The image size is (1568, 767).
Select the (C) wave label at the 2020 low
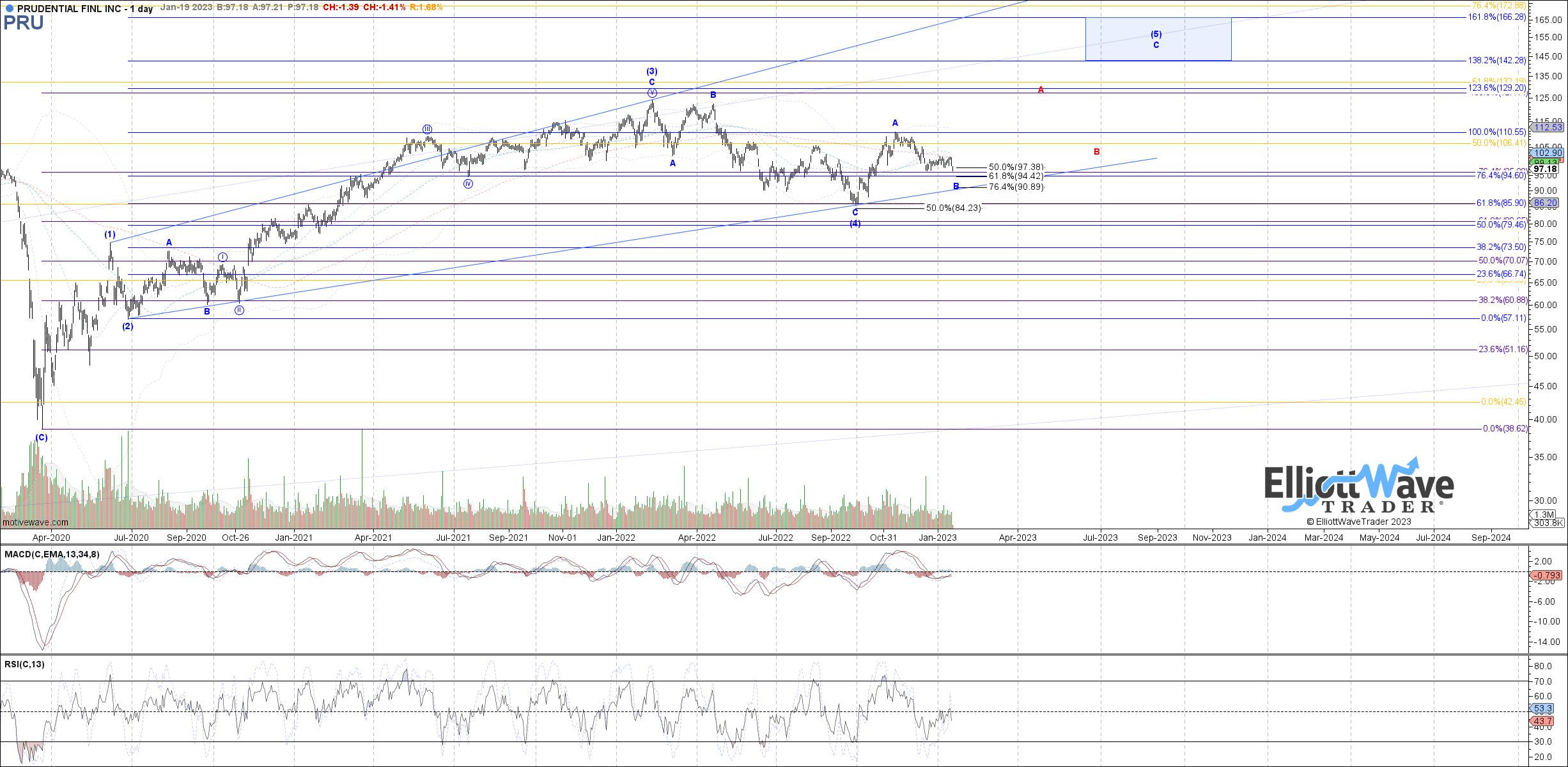(41, 438)
